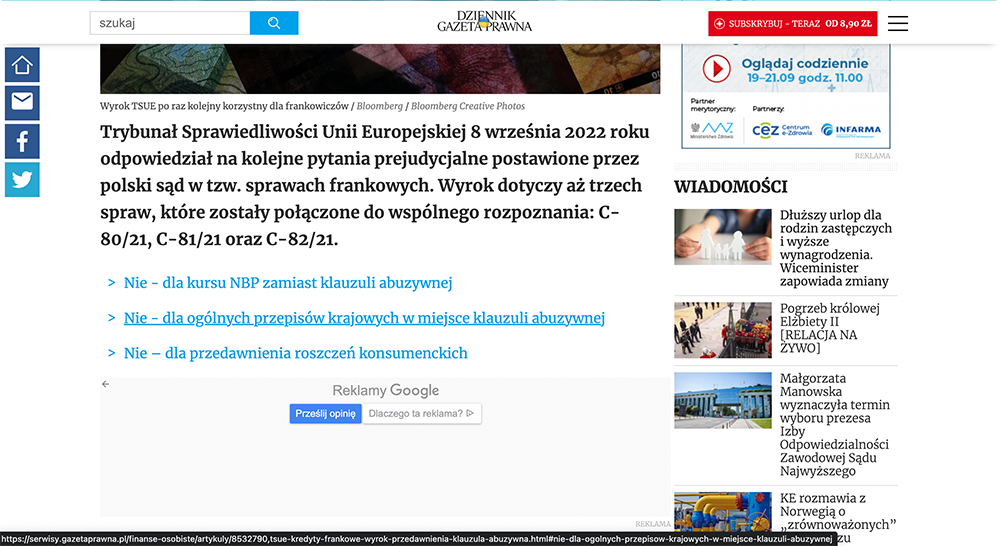The height and width of the screenshot is (546, 1000).
Task: Open the hamburger menu
Action: (897, 23)
